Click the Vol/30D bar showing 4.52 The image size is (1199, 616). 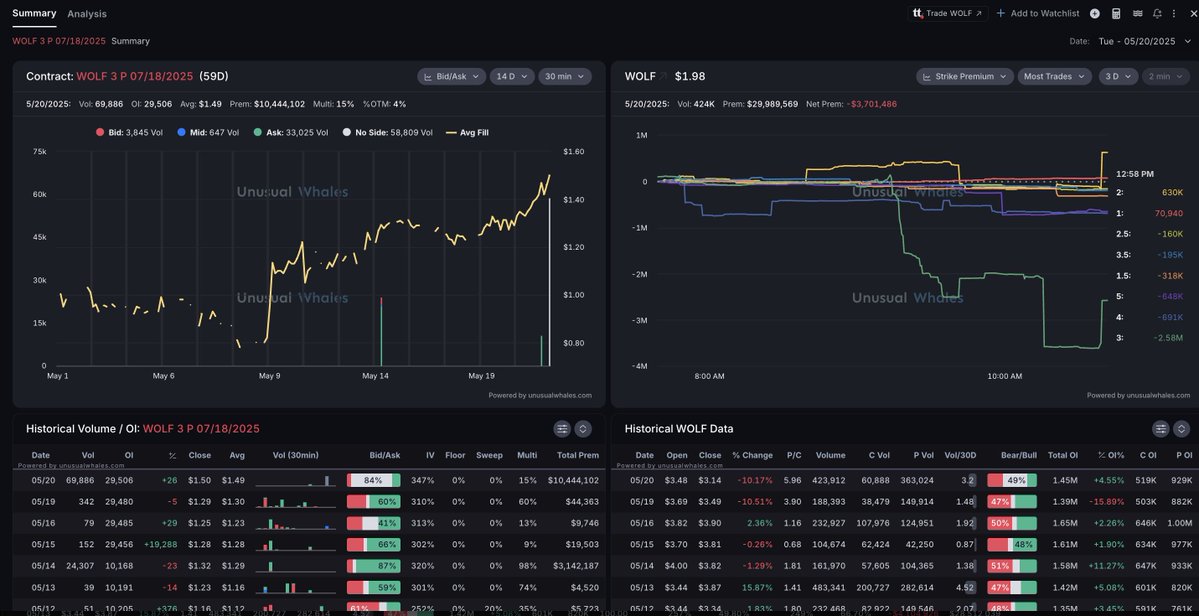pyautogui.click(x=967, y=587)
